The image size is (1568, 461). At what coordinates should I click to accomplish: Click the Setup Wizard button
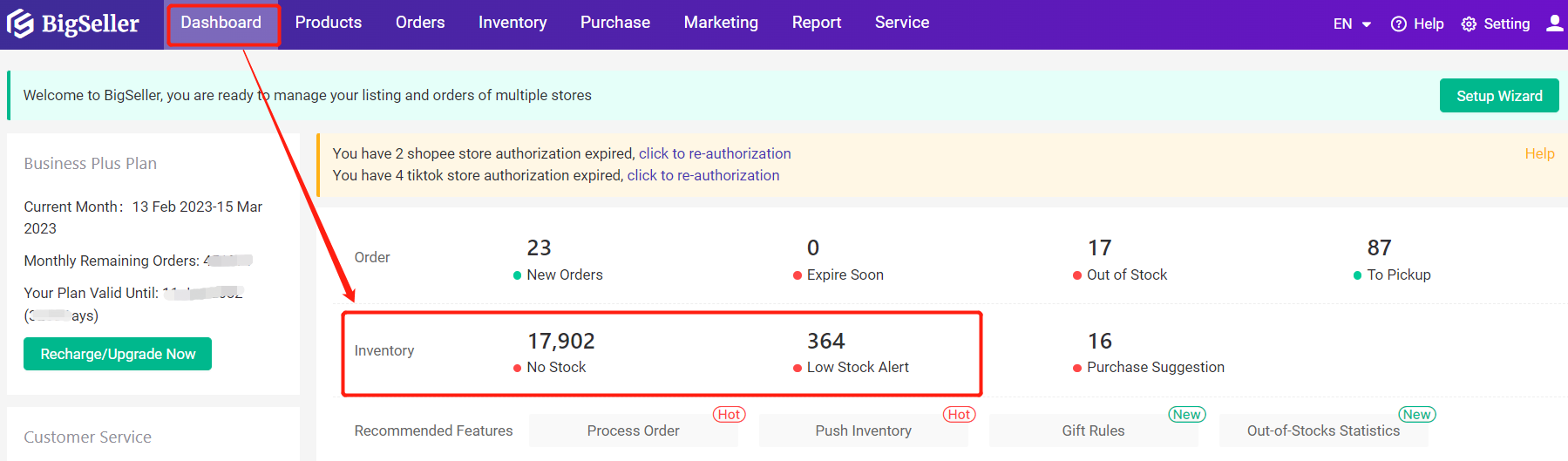coord(1499,96)
